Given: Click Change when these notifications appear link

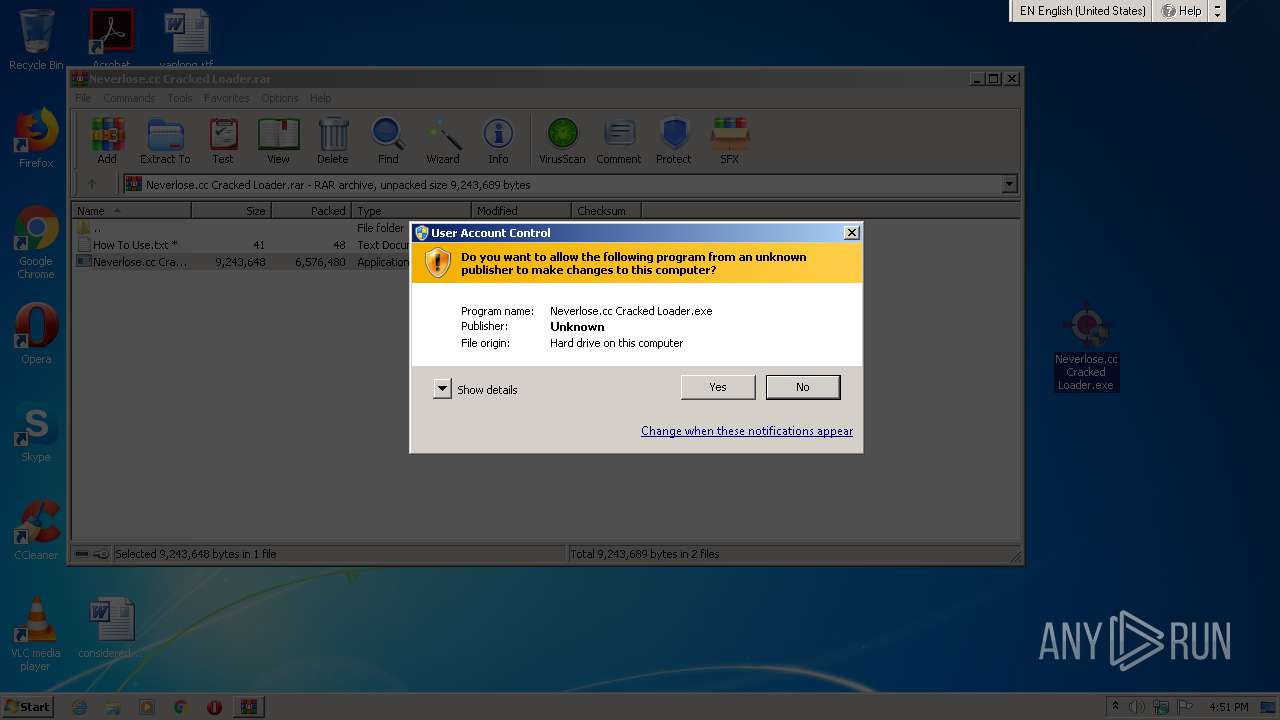Looking at the screenshot, I should pos(747,431).
